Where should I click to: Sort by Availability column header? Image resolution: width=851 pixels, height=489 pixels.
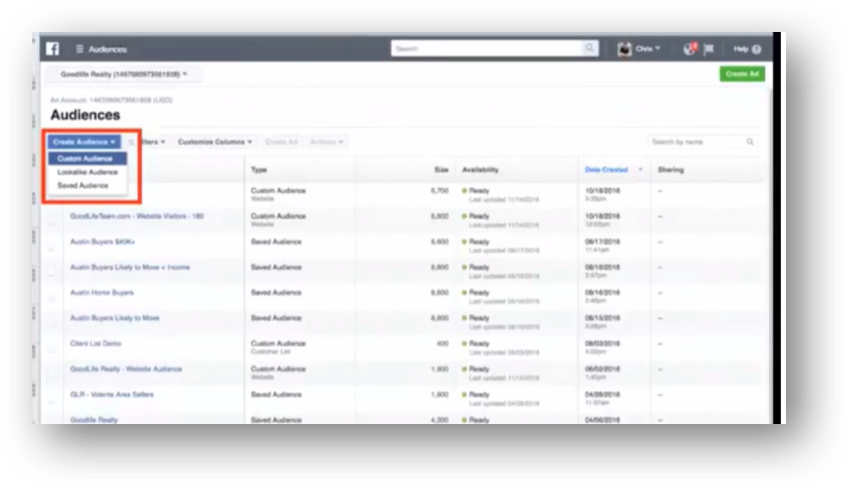[x=480, y=170]
